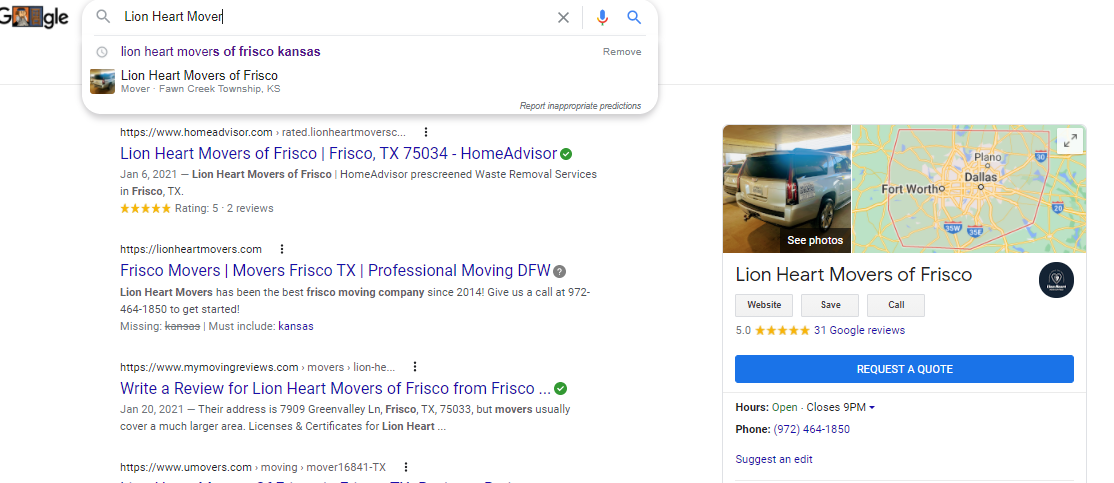Open '31 Google reviews' link
Viewport: 1114px width, 483px height.
tap(860, 330)
